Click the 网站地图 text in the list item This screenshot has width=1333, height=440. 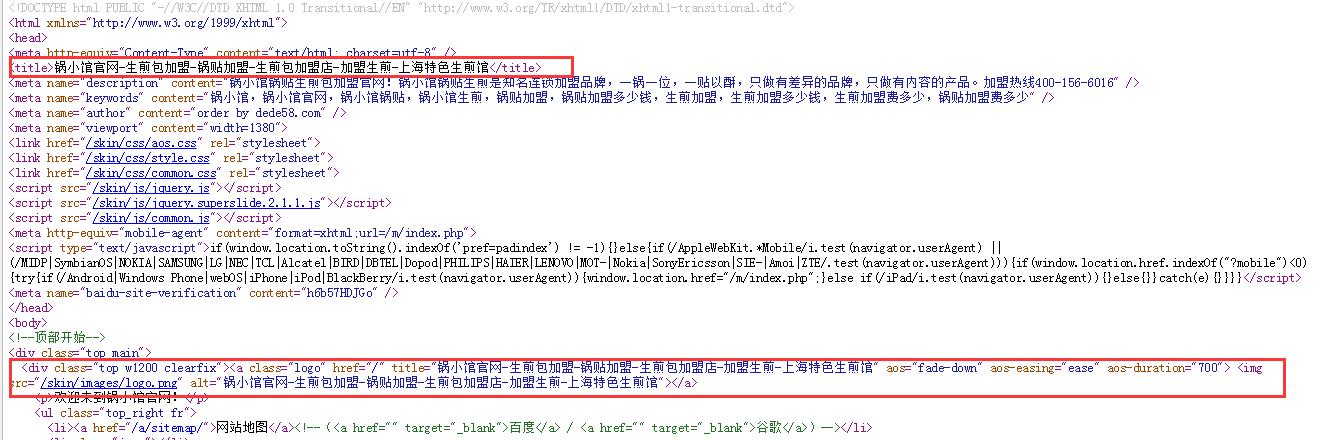pos(243,428)
